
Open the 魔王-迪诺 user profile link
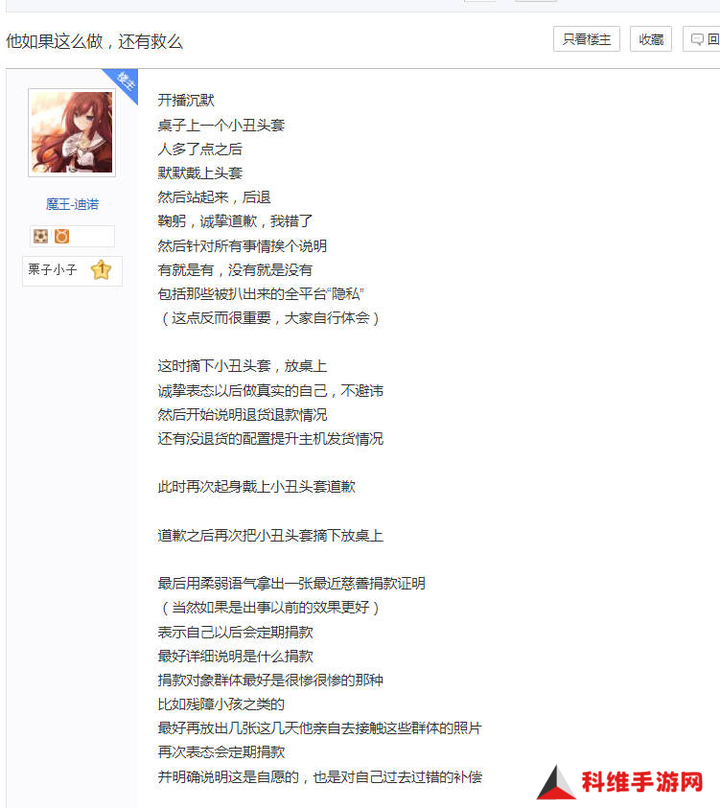pyautogui.click(x=72, y=205)
